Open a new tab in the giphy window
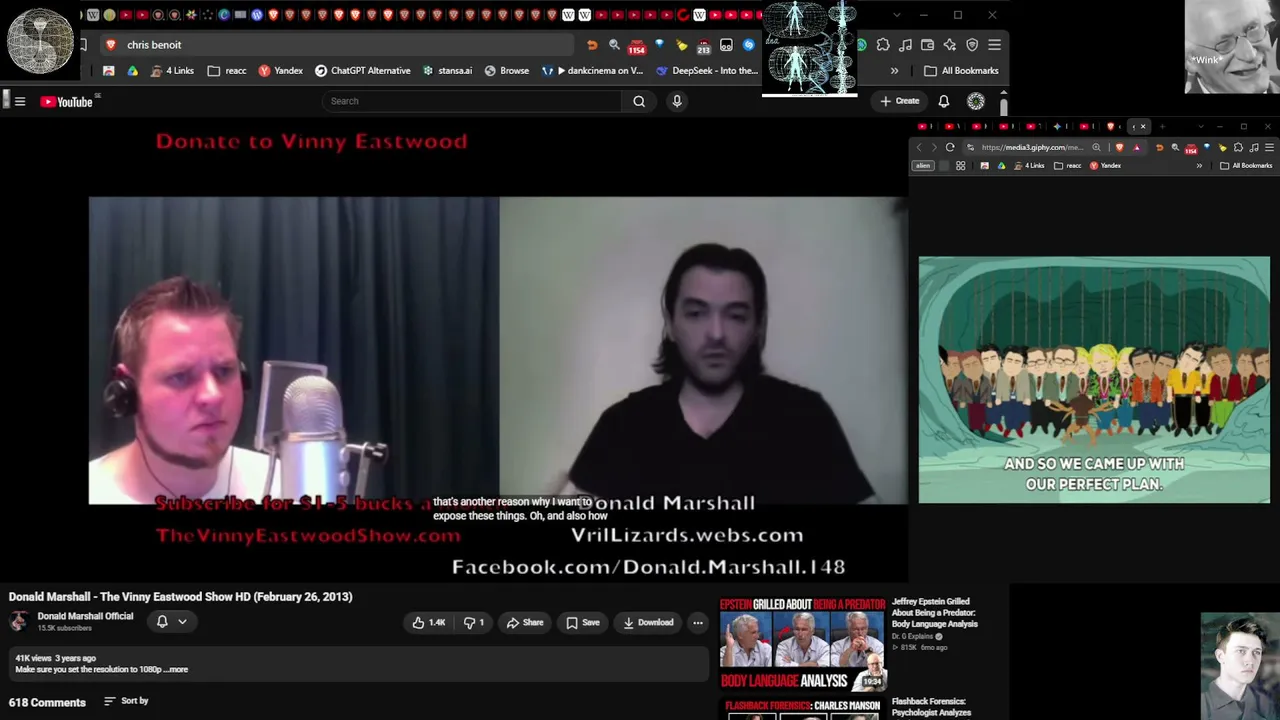Screen dimensions: 1280x720 [x=1162, y=127]
